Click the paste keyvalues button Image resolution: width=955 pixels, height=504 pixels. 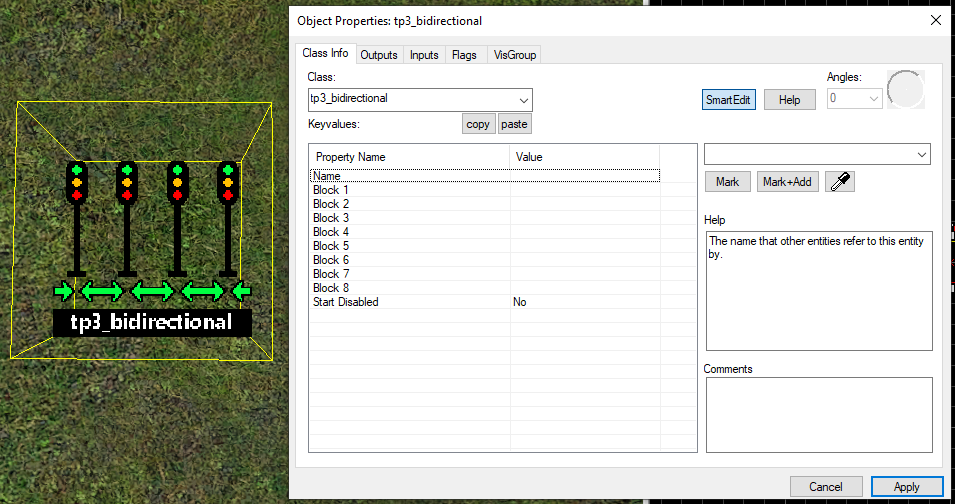point(514,124)
